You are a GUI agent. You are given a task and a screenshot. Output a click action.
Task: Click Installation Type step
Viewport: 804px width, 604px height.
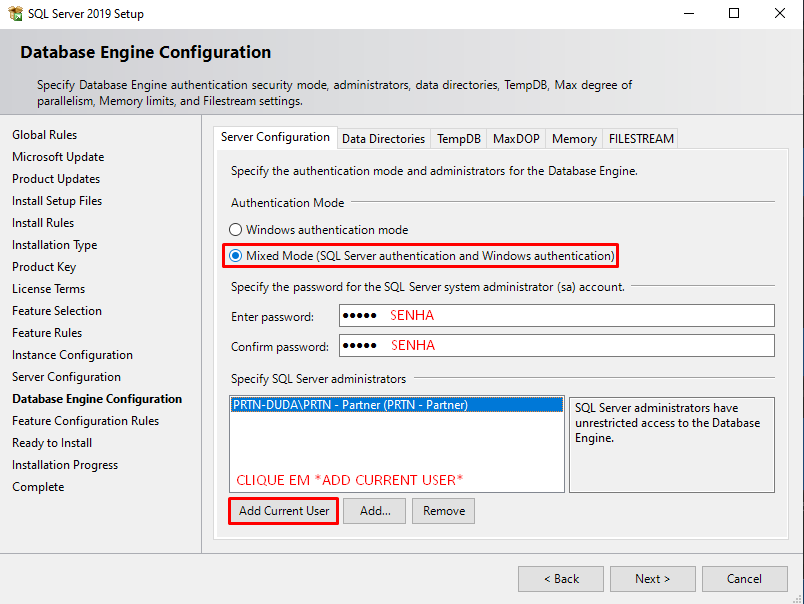click(54, 245)
